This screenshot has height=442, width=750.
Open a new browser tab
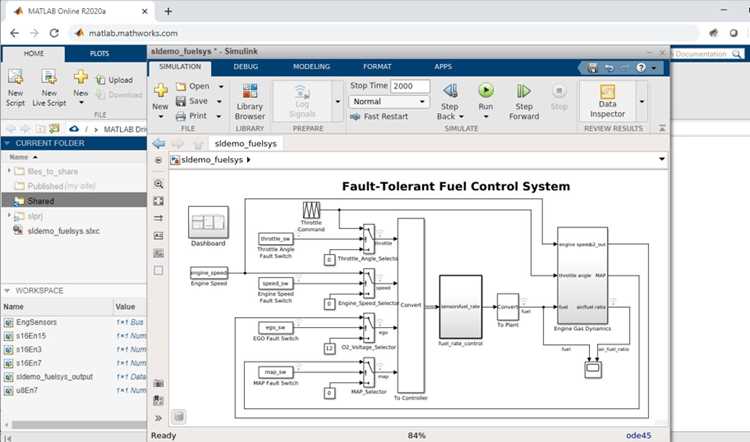pyautogui.click(x=168, y=11)
